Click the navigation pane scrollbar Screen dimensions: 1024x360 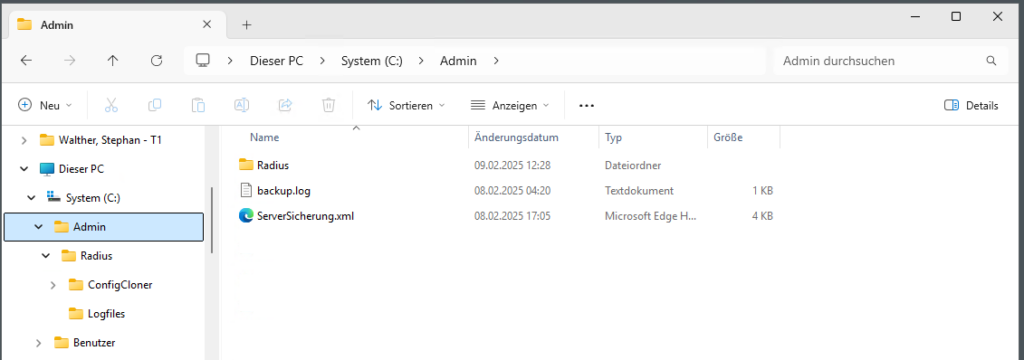point(211,220)
